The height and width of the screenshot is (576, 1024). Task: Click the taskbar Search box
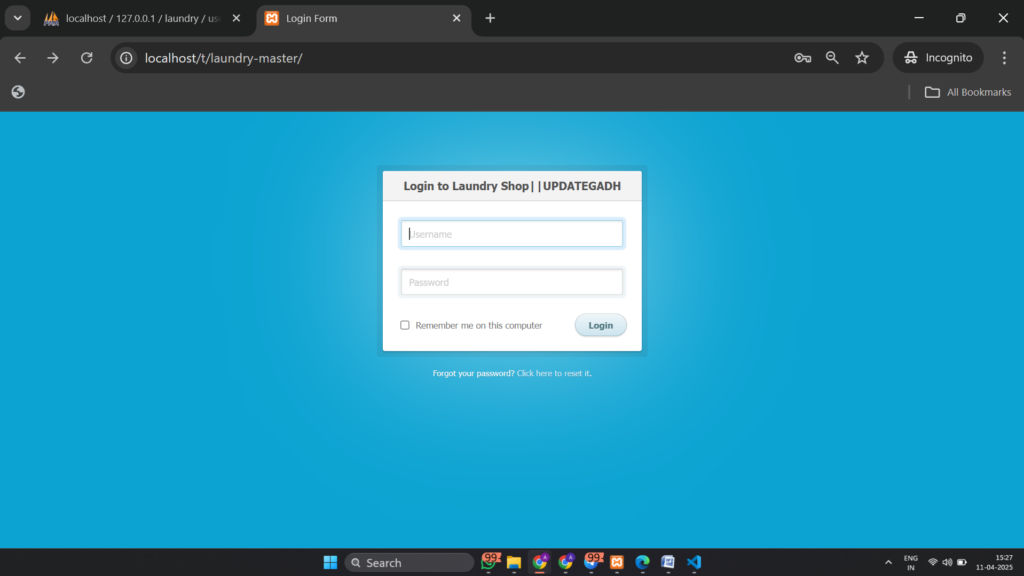tap(409, 562)
